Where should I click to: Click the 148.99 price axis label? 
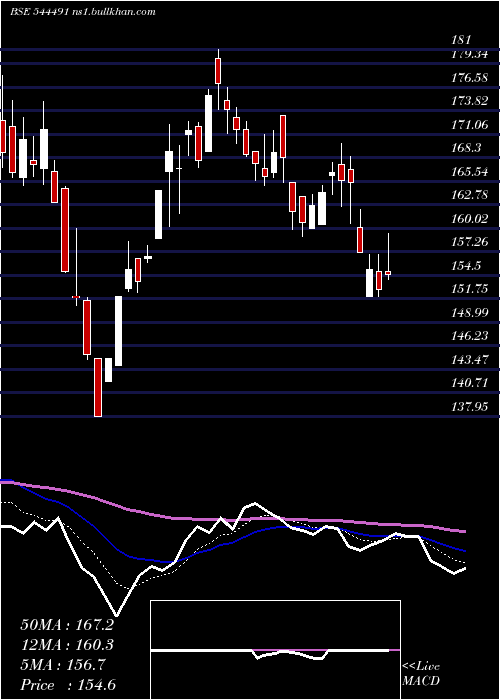click(469, 312)
